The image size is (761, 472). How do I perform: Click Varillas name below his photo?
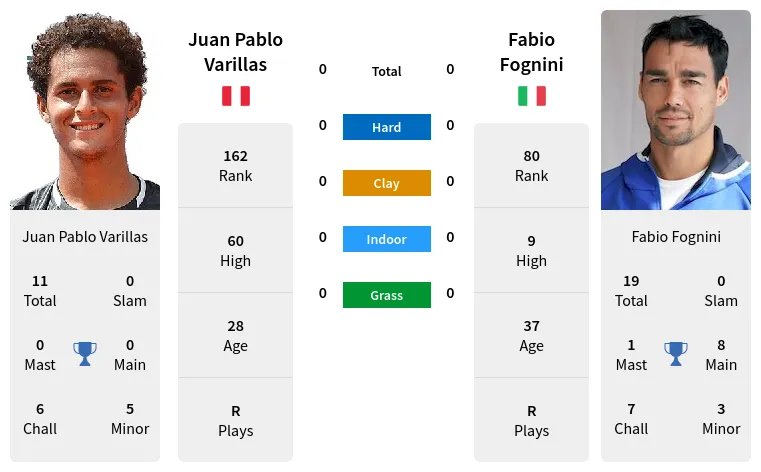pyautogui.click(x=85, y=237)
